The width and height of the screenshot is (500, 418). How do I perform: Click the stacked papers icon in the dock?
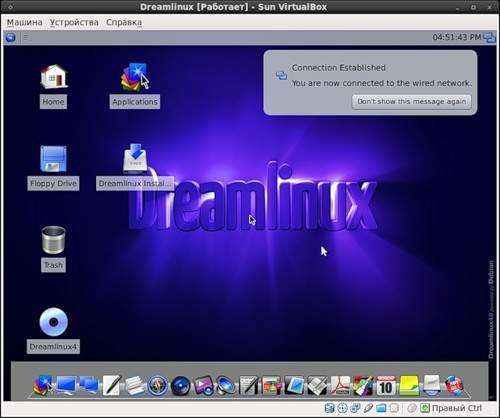click(x=135, y=386)
